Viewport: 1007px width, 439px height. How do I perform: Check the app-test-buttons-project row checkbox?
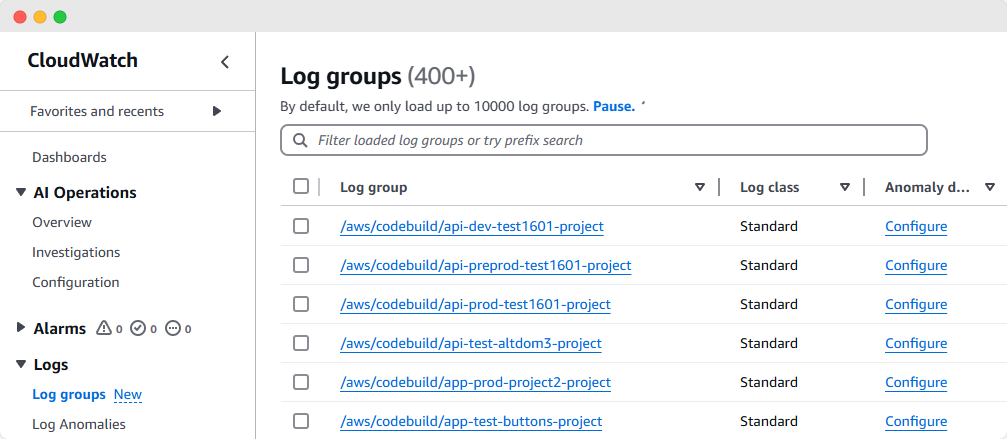(x=301, y=421)
